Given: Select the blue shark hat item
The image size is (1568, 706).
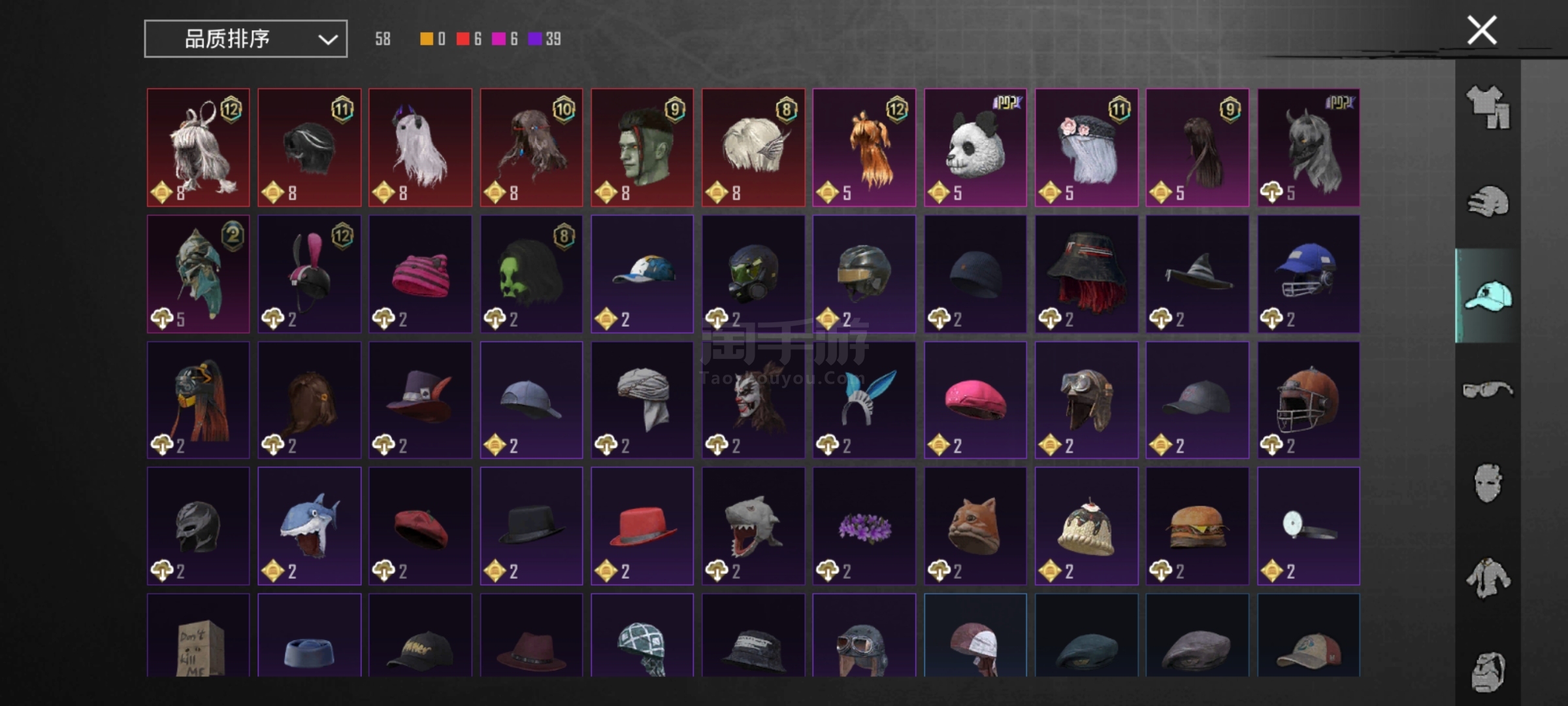Looking at the screenshot, I should click(x=310, y=526).
